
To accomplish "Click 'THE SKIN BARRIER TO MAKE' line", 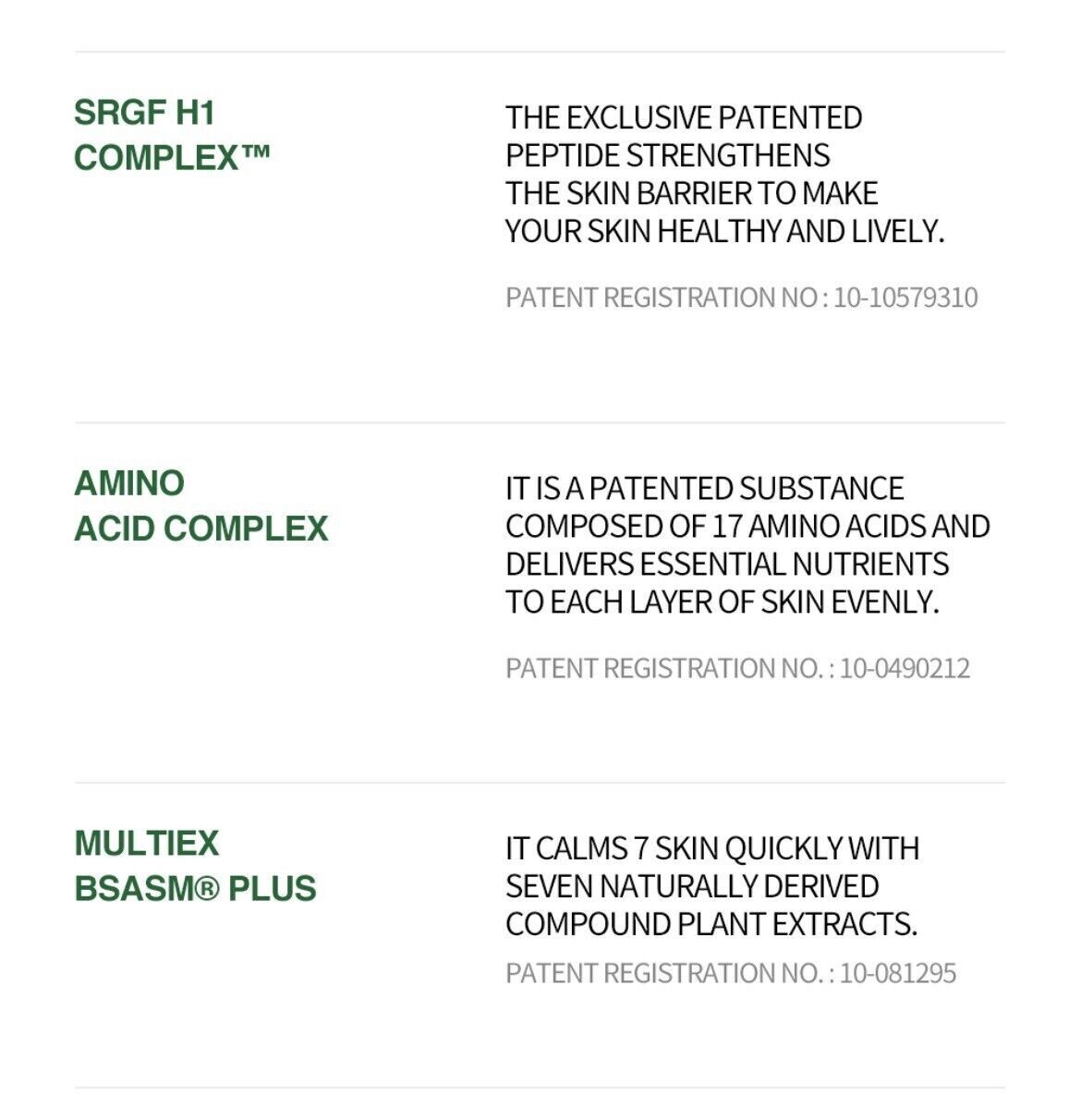I will [x=691, y=193].
